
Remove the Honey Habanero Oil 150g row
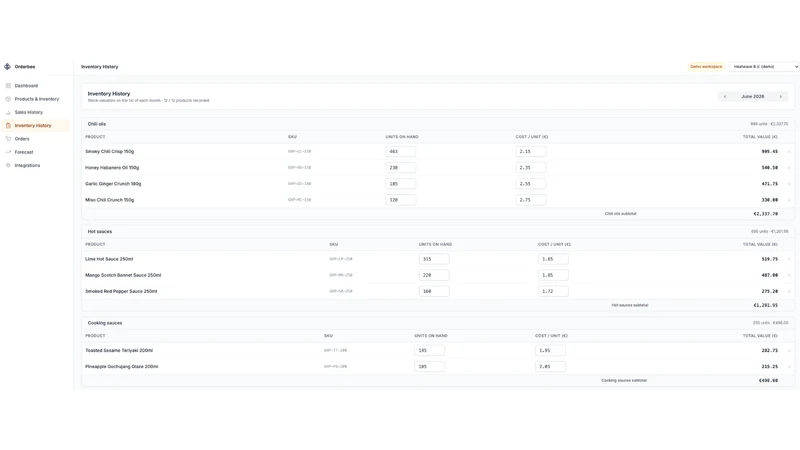point(789,168)
